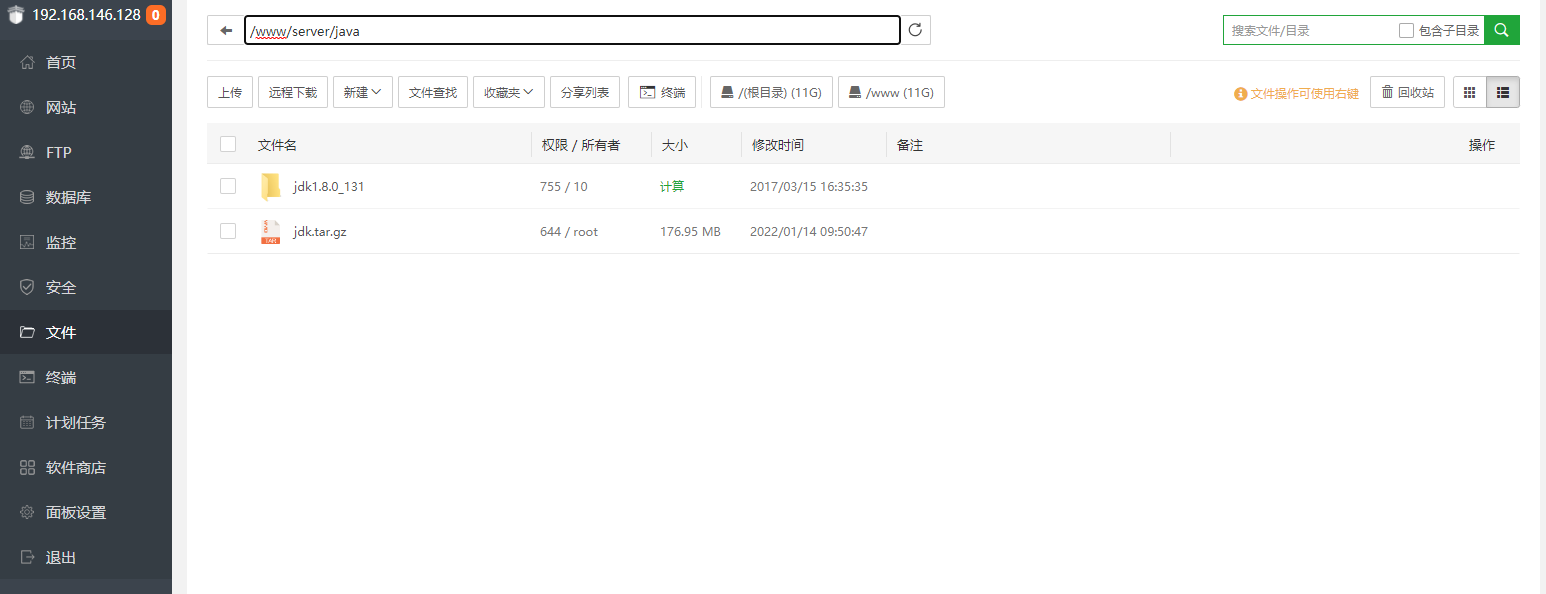Viewport: 1546px width, 594px height.
Task: Open the jdk1.8.0_131 folder icon
Action: [270, 187]
